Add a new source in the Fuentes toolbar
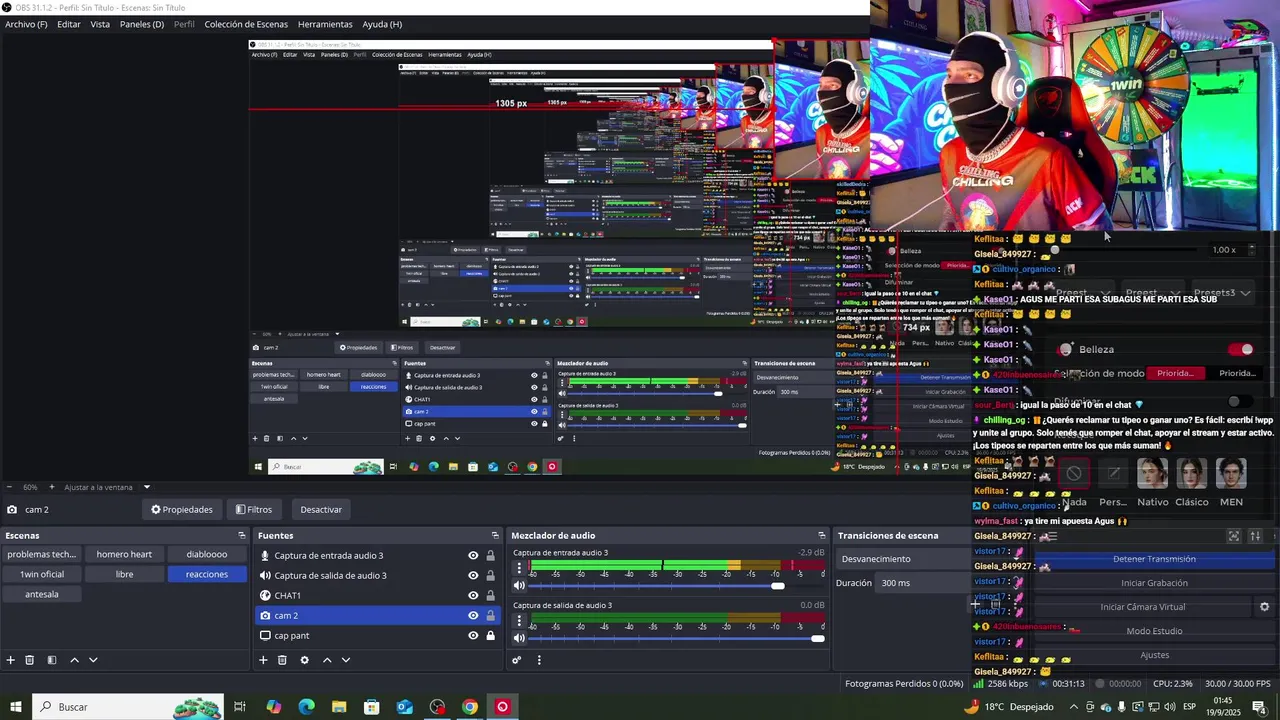The width and height of the screenshot is (1280, 720). (263, 660)
